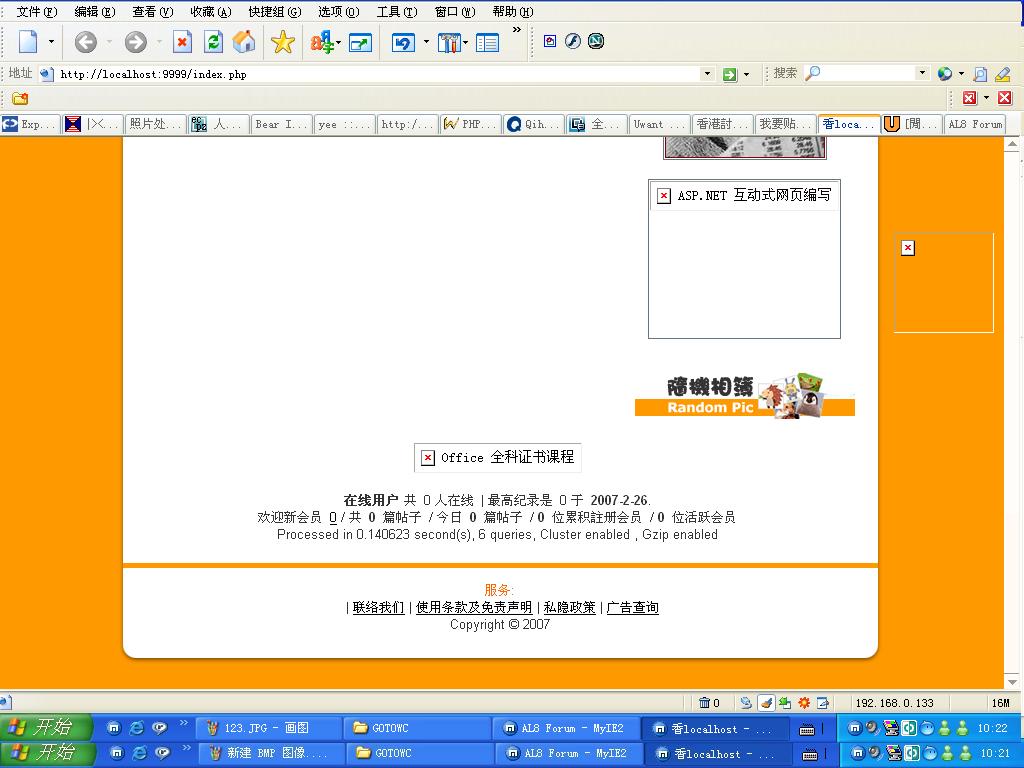This screenshot has height=768, width=1024.
Task: Click the highlight pencil icon
Action: [1002, 74]
